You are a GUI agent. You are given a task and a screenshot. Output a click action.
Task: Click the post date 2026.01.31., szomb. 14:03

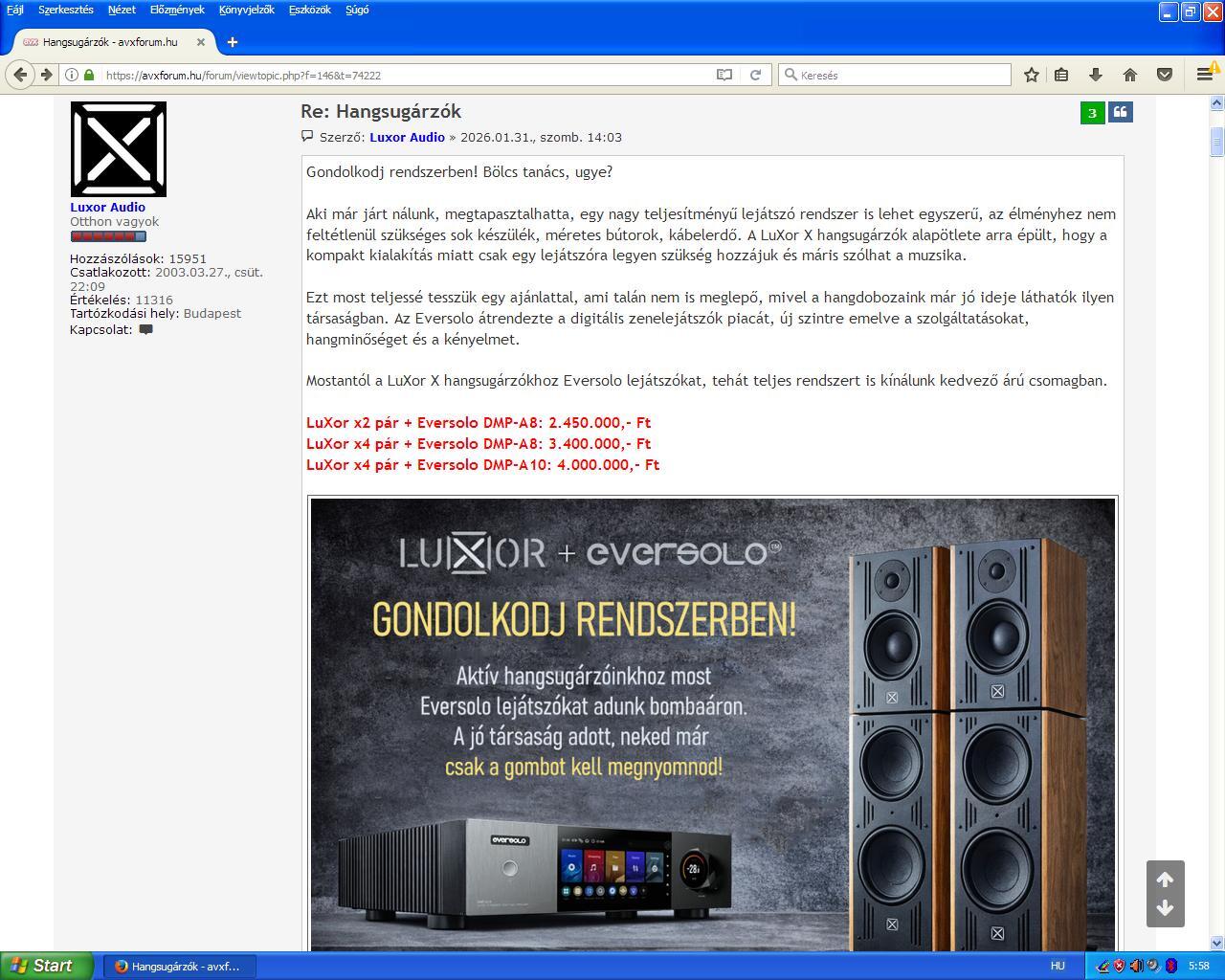coord(541,137)
